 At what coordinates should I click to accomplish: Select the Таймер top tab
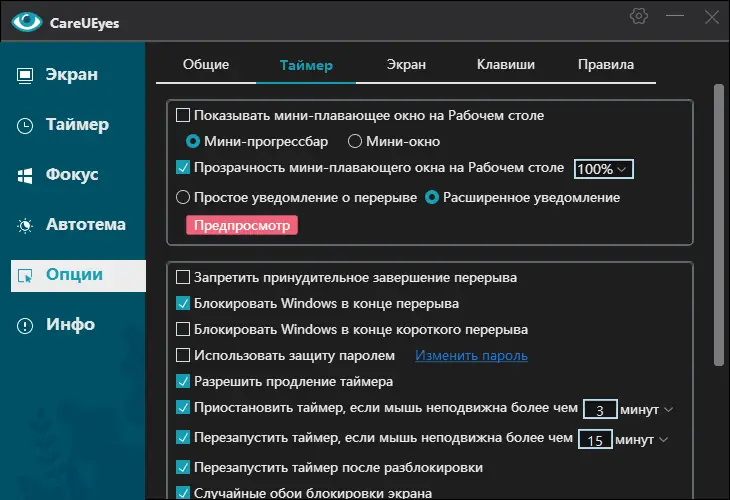click(x=306, y=65)
